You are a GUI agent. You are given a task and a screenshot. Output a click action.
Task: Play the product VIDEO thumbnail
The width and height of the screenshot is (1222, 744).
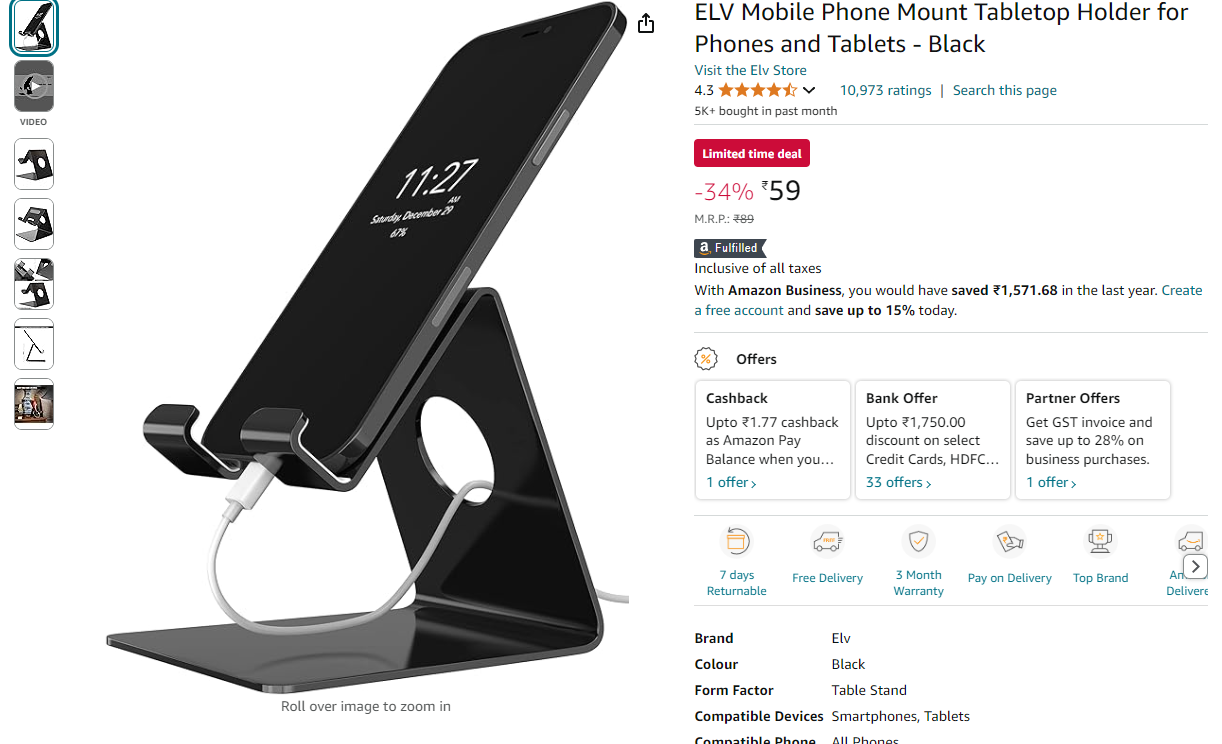[34, 87]
